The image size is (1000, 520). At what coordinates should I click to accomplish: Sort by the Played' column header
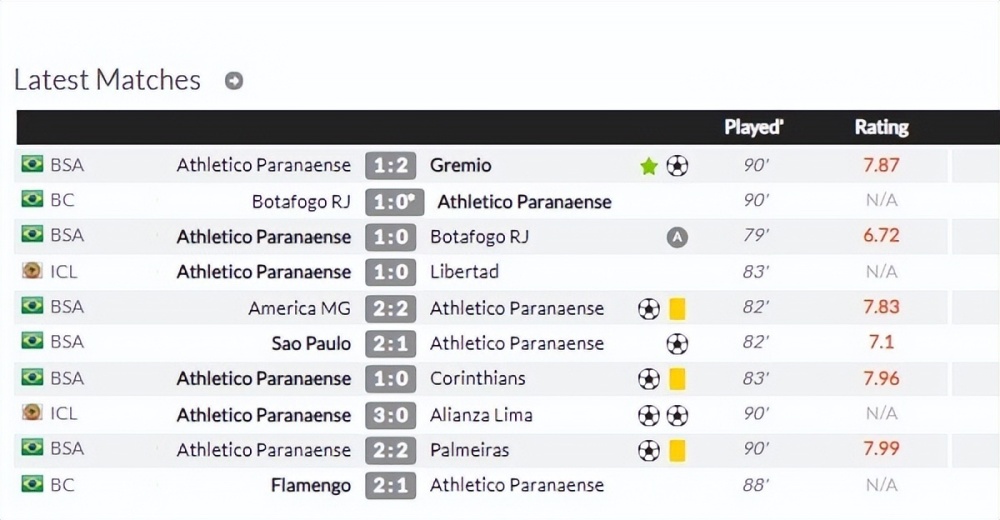click(x=754, y=127)
